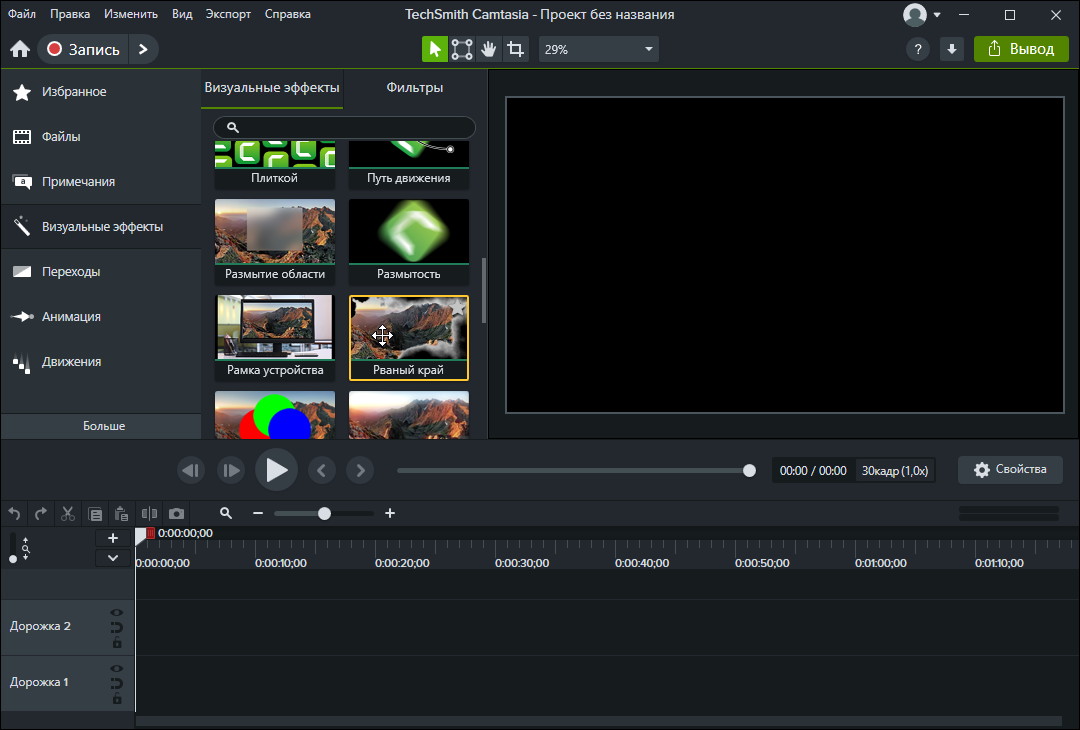Viewport: 1080px width, 730px height.
Task: Zoom in the timeline with plus
Action: tap(390, 513)
